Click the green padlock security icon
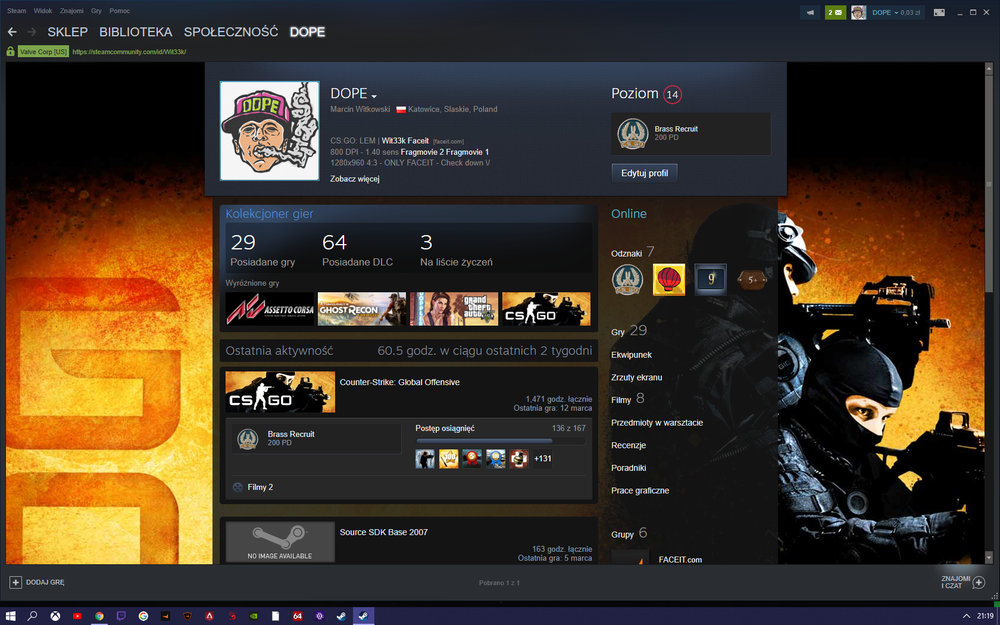The image size is (1000, 625). [x=10, y=52]
